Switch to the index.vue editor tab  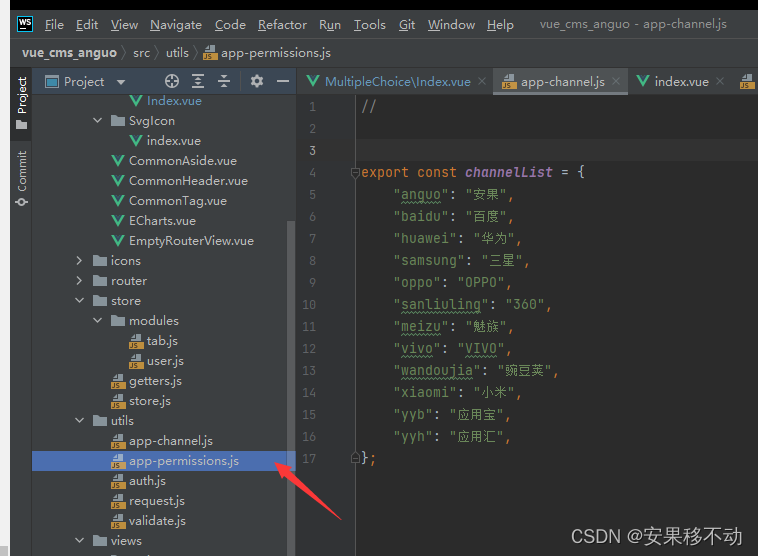681,82
